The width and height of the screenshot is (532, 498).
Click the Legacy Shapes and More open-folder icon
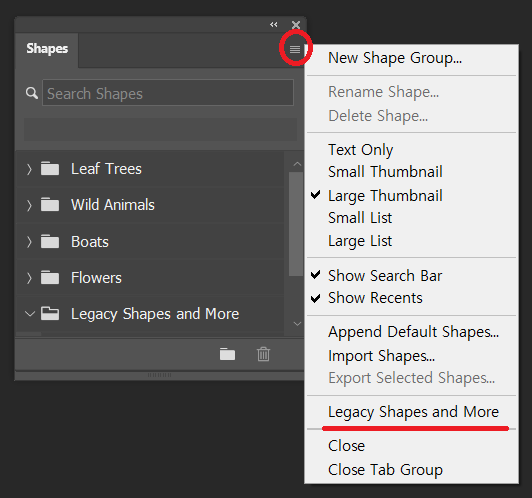tap(50, 313)
